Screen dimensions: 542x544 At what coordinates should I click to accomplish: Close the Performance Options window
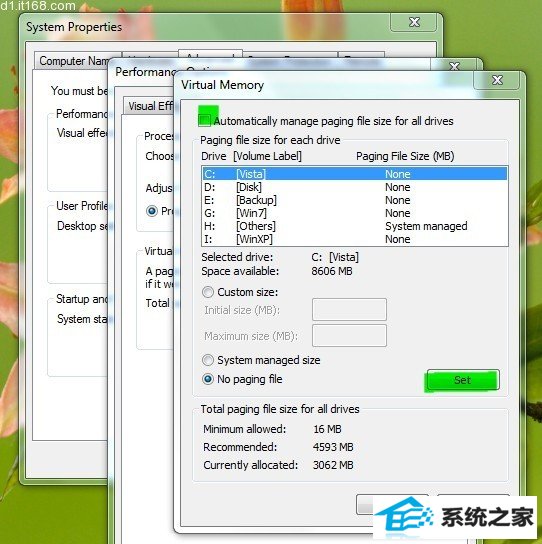point(455,66)
